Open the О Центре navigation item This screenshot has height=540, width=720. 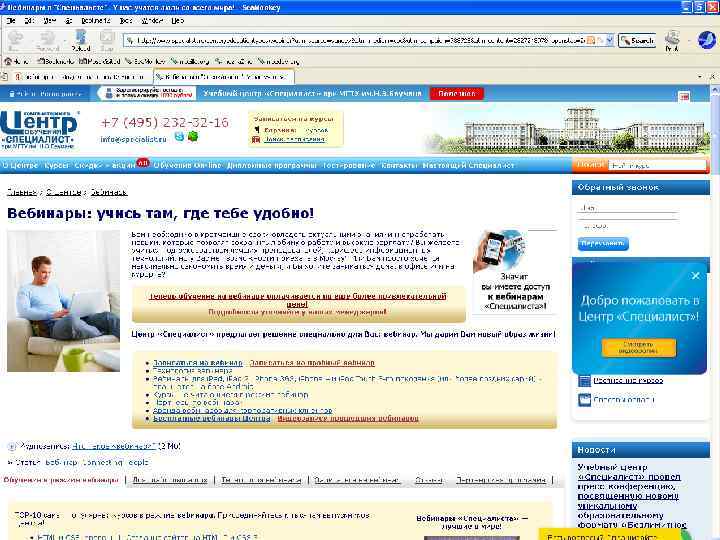click(x=19, y=165)
